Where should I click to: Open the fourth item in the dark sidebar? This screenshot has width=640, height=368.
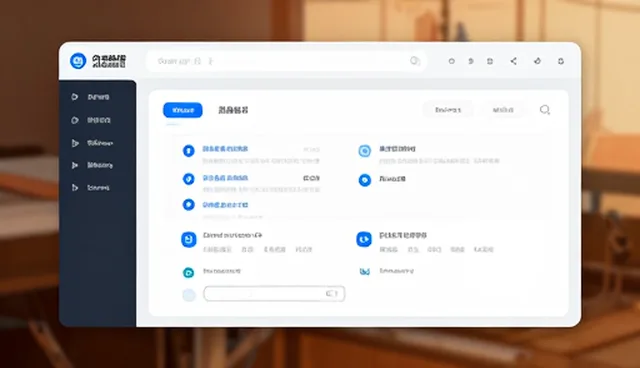[97, 165]
